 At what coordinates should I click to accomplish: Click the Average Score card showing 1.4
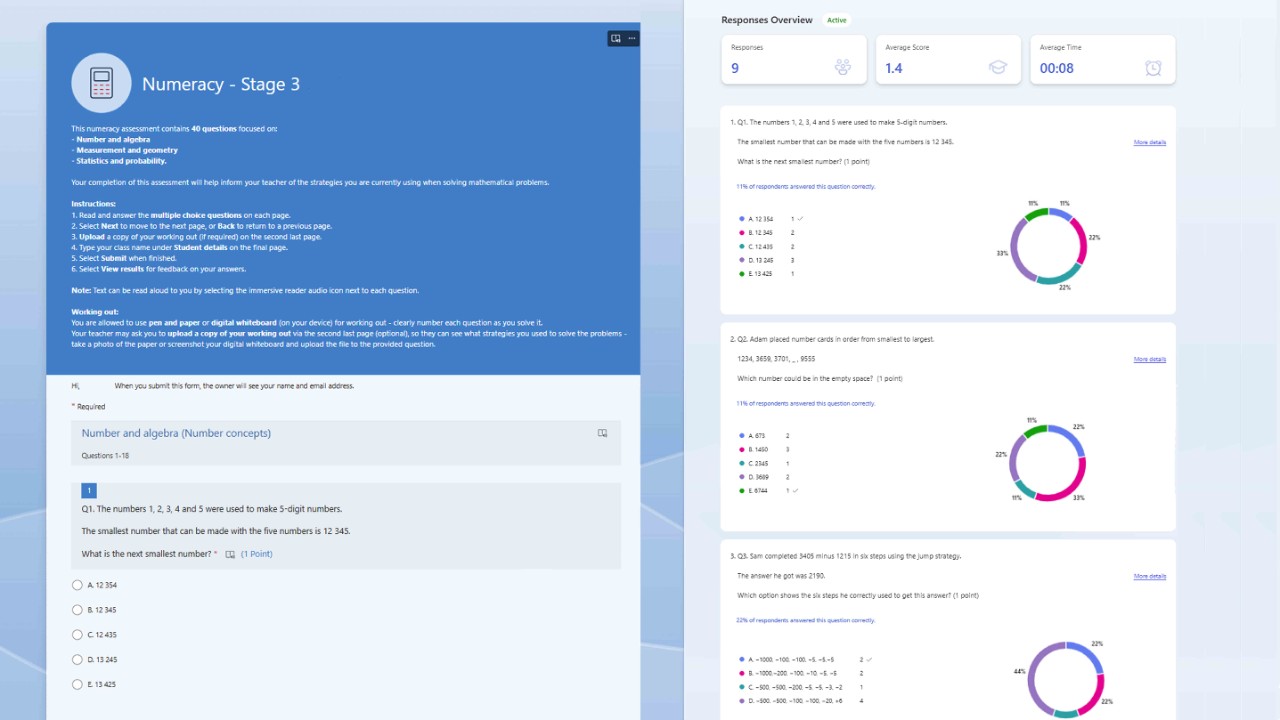948,60
